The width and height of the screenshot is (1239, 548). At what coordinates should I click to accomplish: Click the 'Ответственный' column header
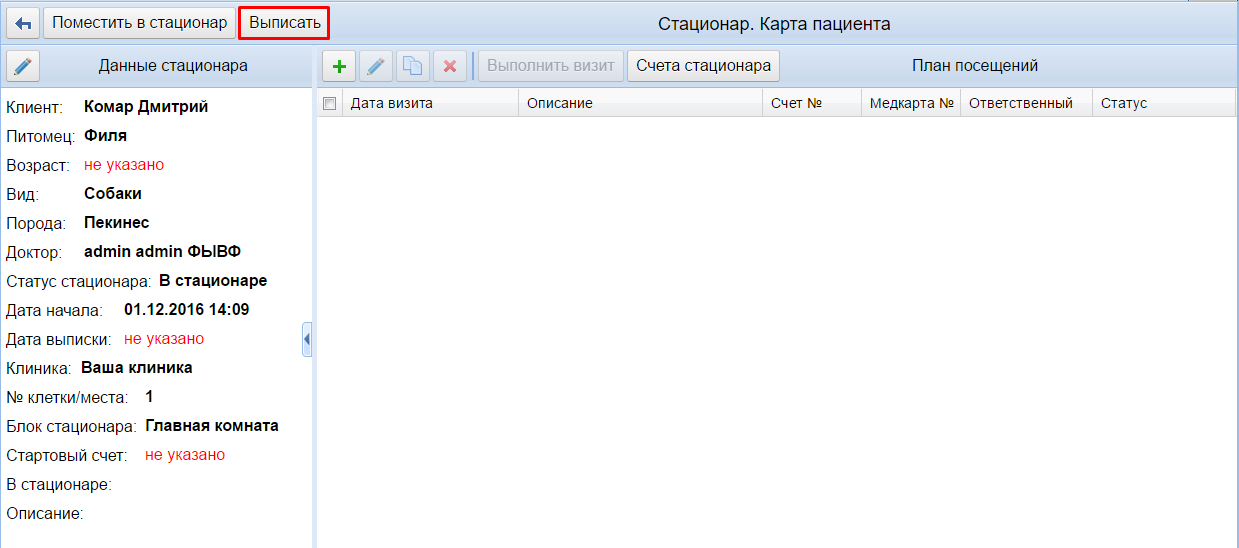1020,103
